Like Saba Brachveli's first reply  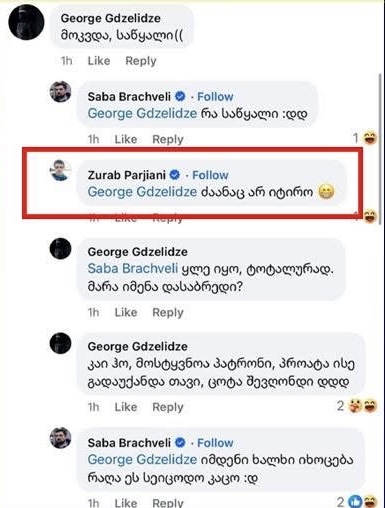click(126, 139)
